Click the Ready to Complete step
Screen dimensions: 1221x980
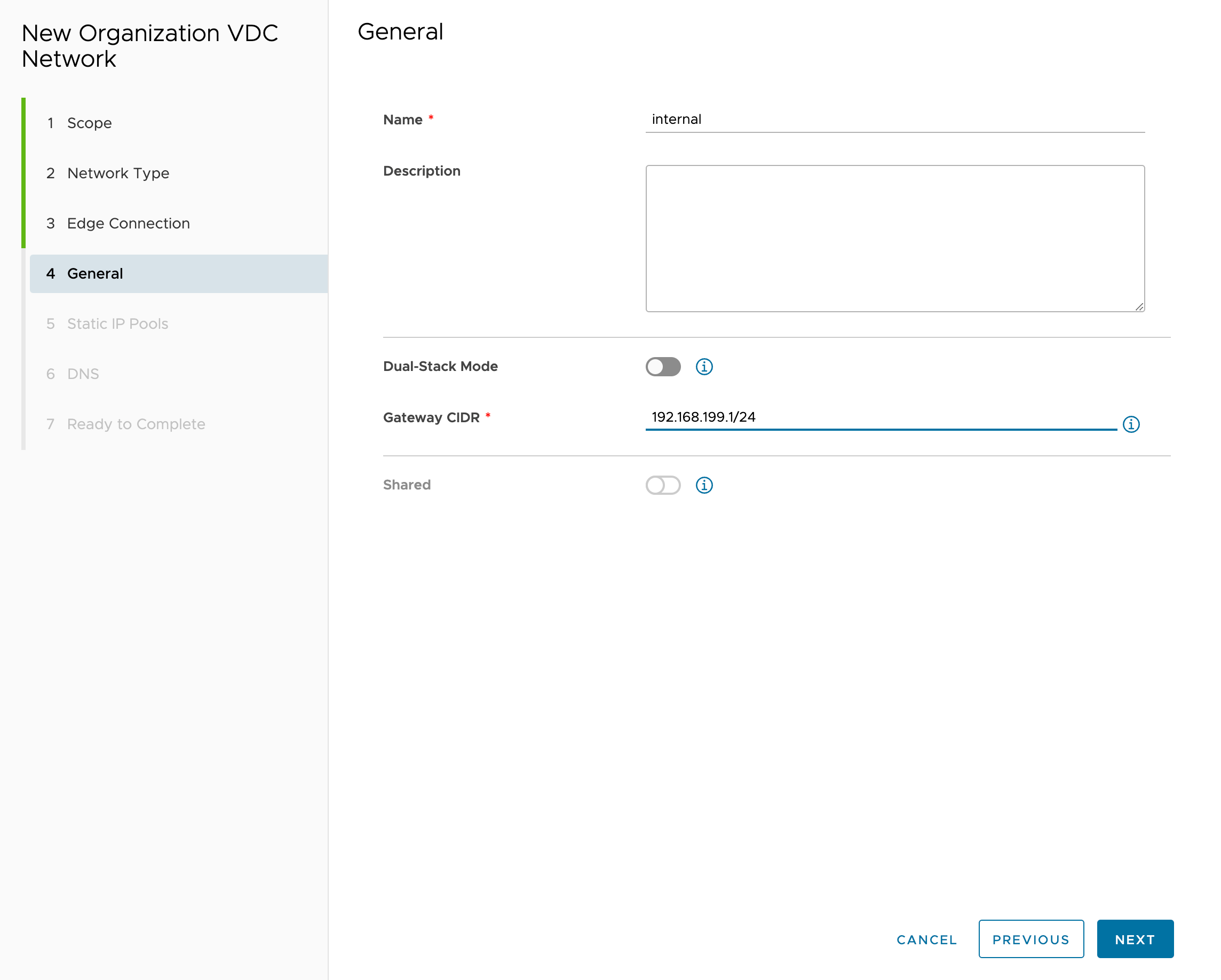click(x=137, y=424)
